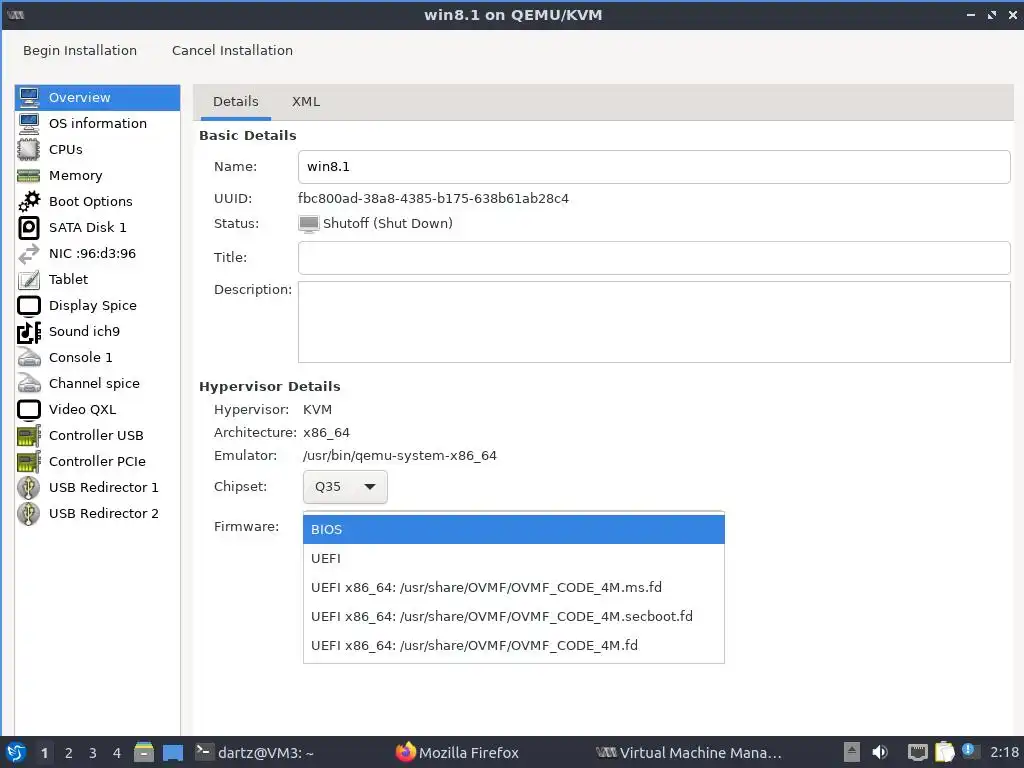
Task: Switch to the XML tab
Action: (306, 102)
